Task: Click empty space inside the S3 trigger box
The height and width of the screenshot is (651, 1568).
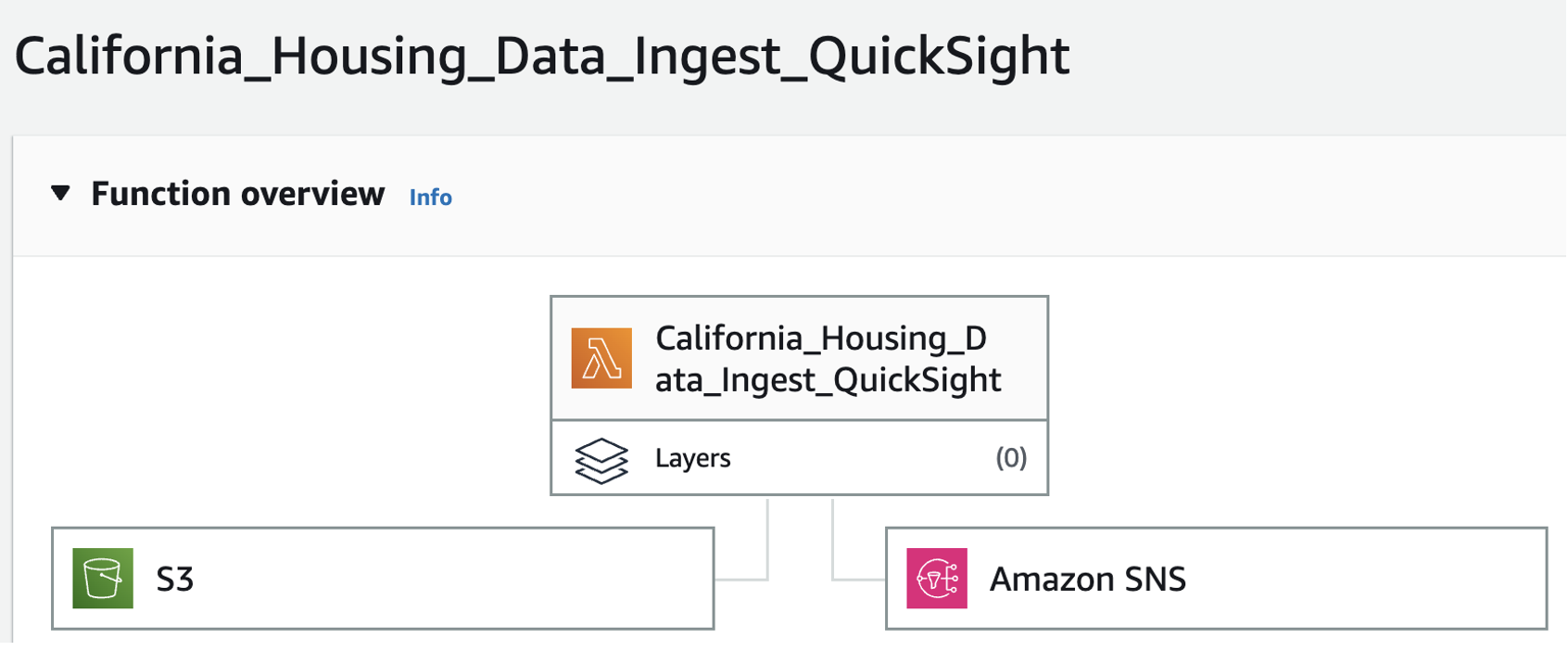Action: (445, 579)
